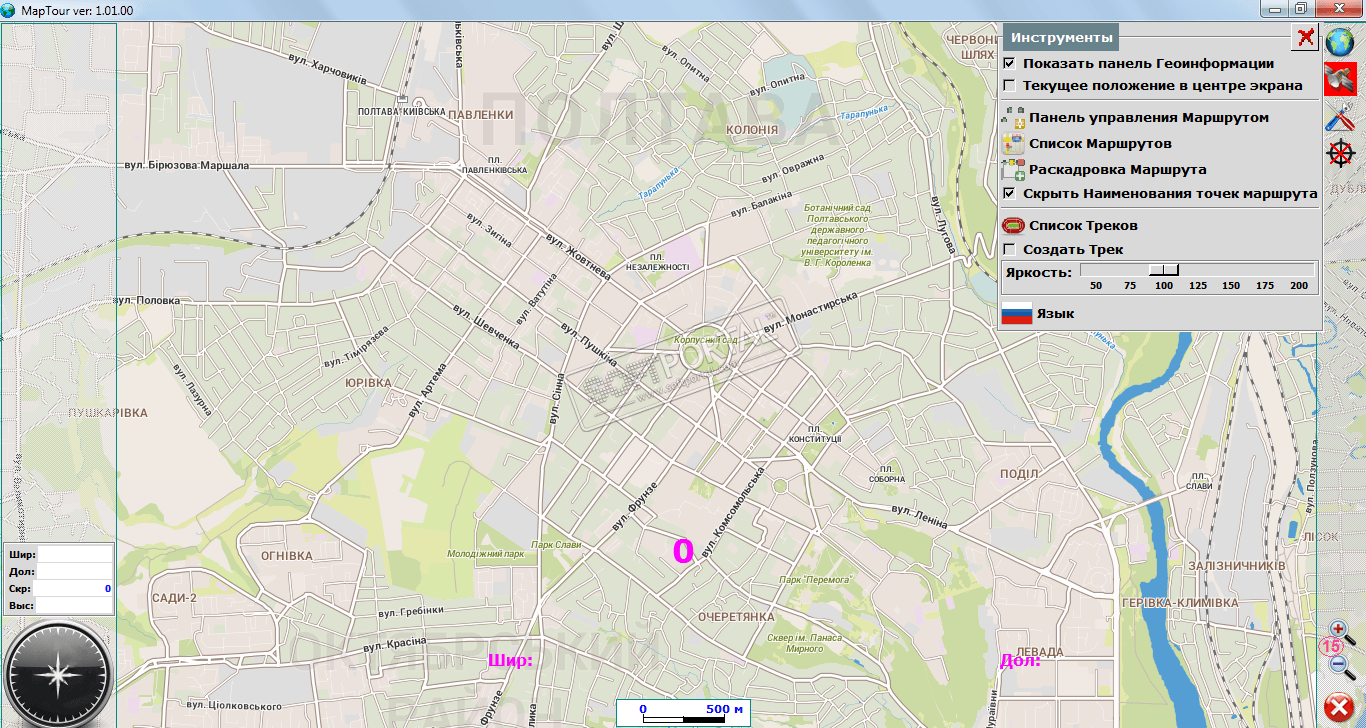Click the zoom in magnifier icon
Image resolution: width=1366 pixels, height=728 pixels.
(x=1340, y=631)
